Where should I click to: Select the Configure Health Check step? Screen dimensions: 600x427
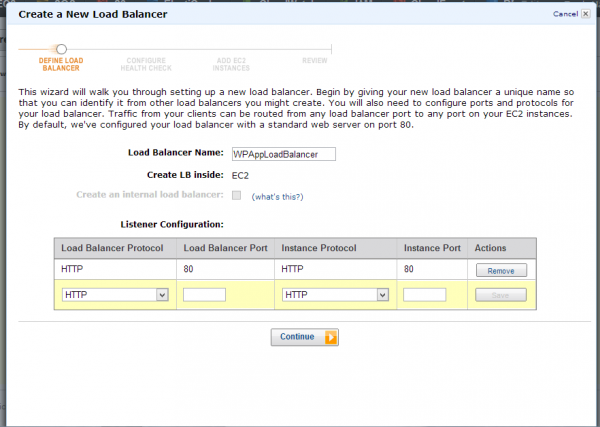[146, 64]
